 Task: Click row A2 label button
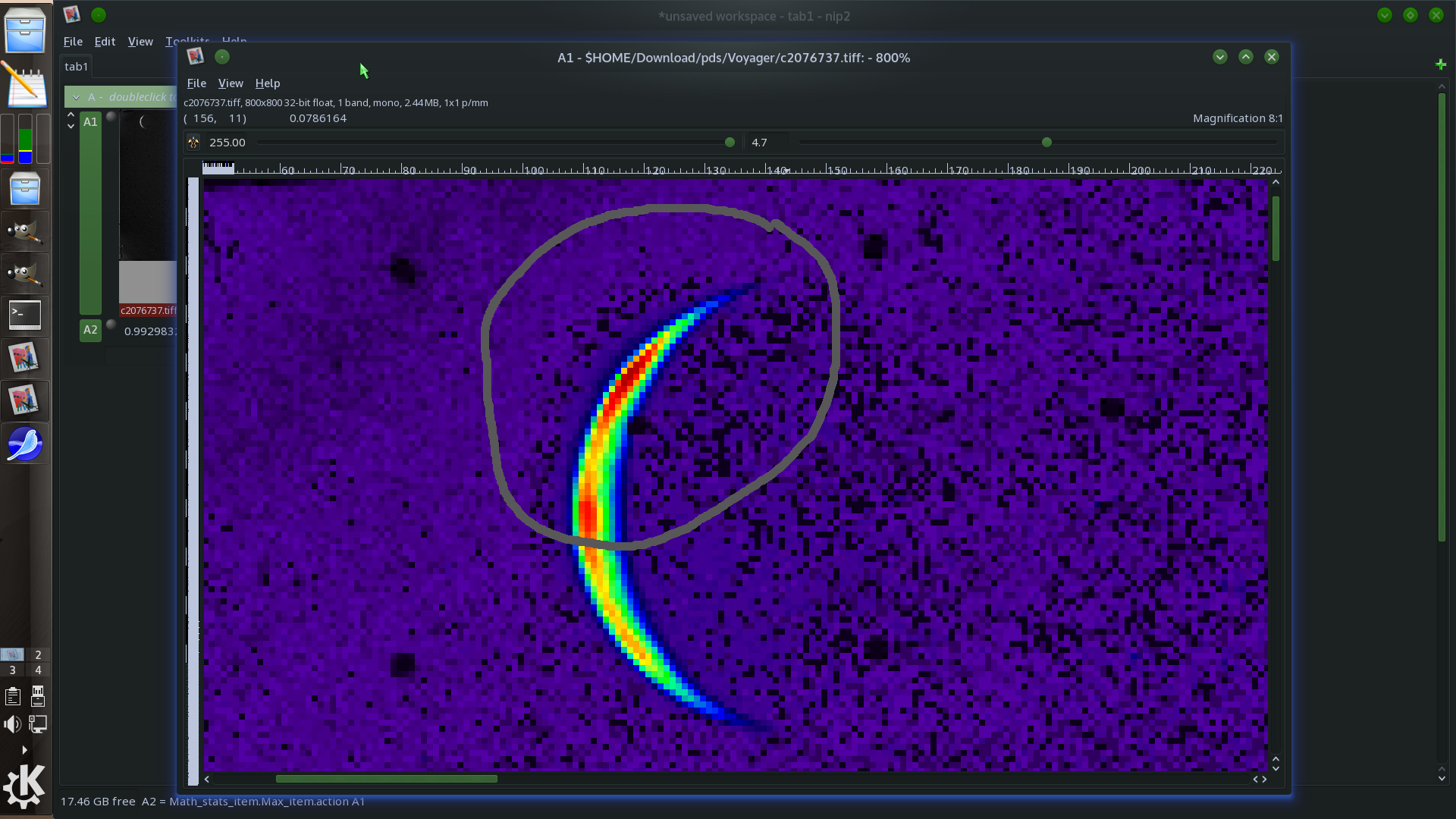click(90, 330)
